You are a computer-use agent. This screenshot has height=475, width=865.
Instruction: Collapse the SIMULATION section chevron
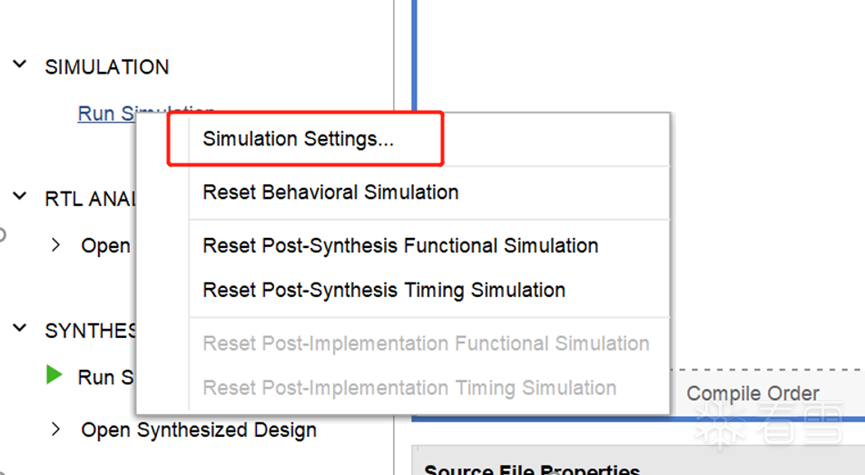(19, 65)
